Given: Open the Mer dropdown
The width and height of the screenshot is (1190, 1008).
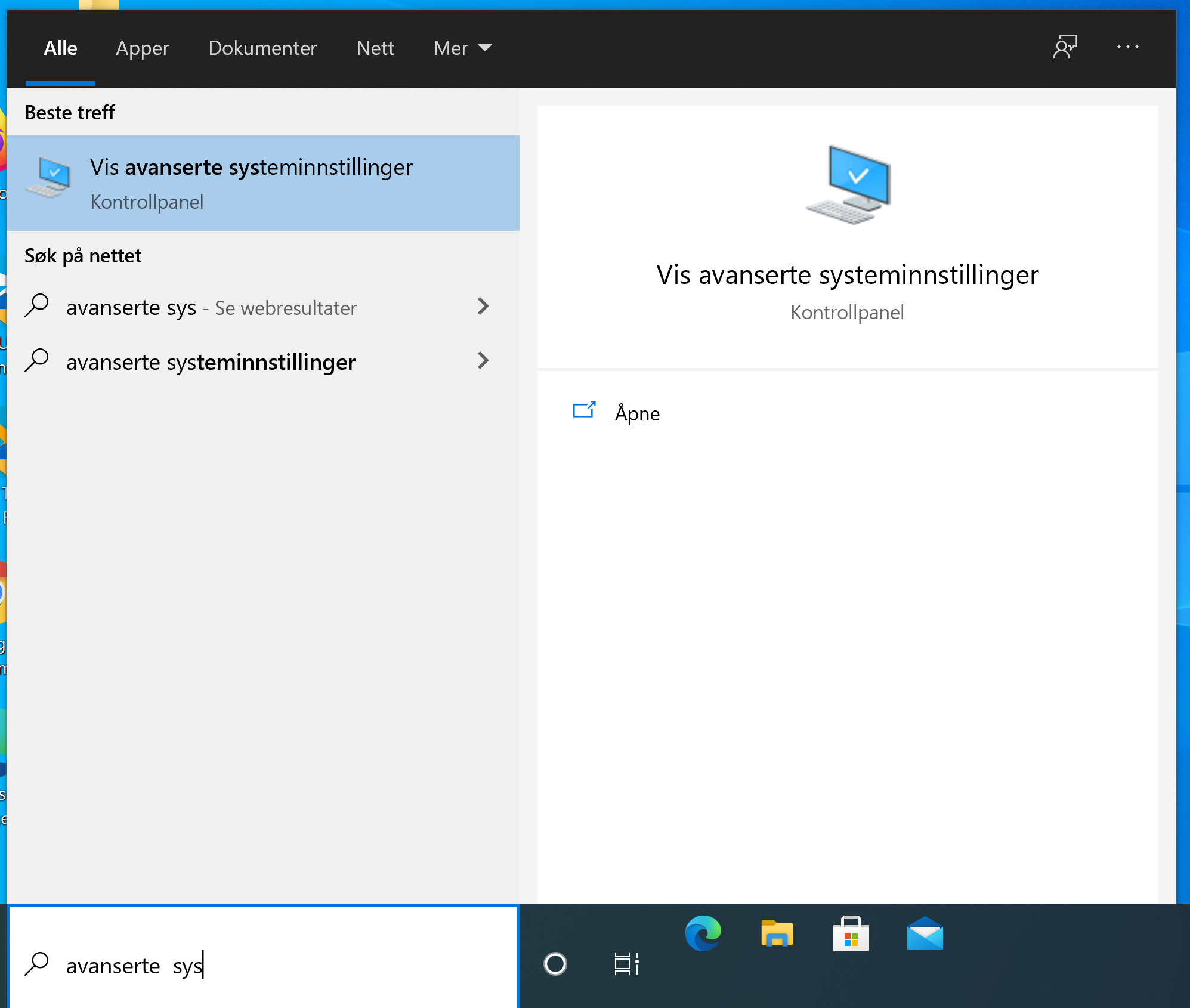Looking at the screenshot, I should click(461, 48).
